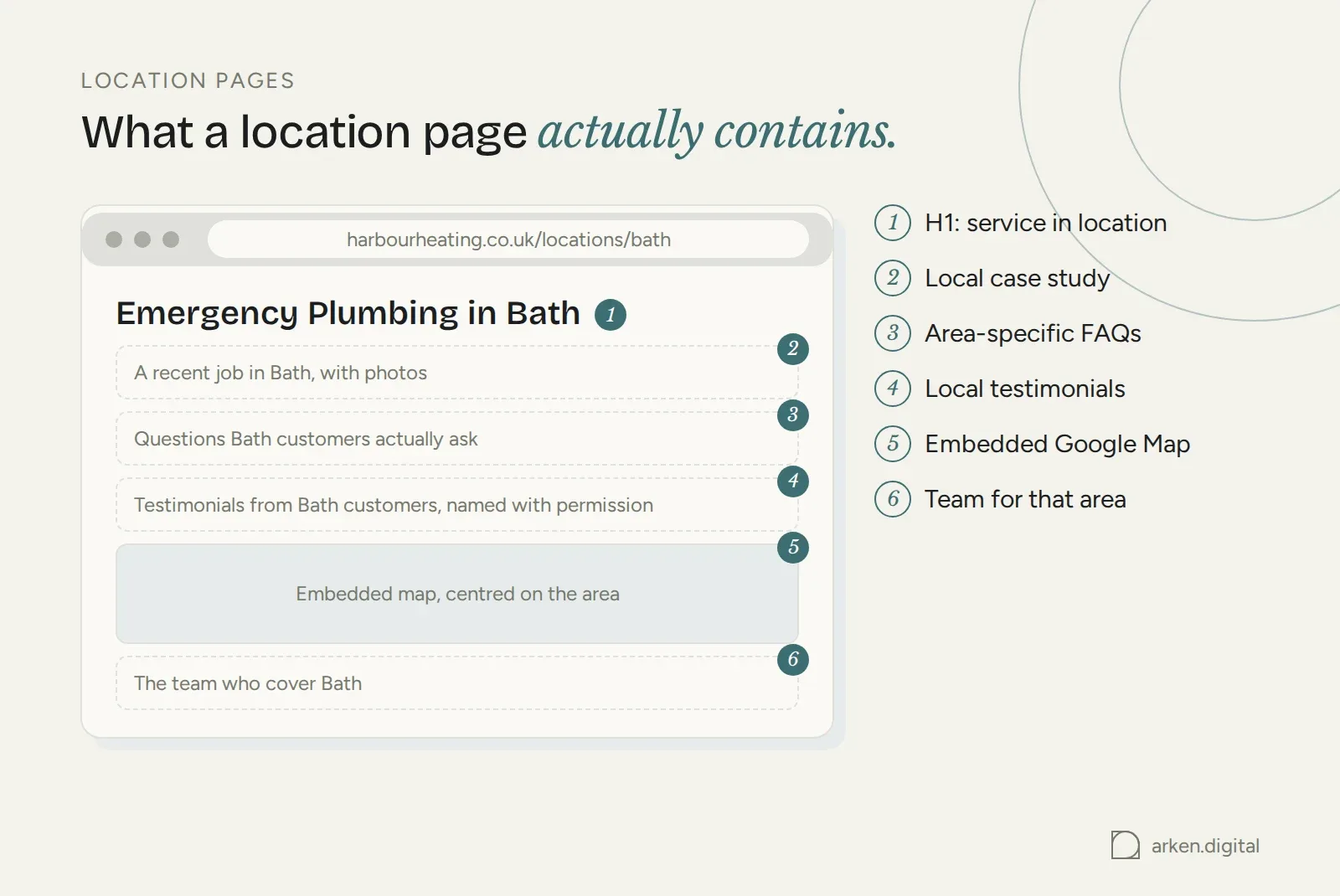Click the arken.digital logo icon
This screenshot has height=896, width=1340.
pyautogui.click(x=1125, y=846)
